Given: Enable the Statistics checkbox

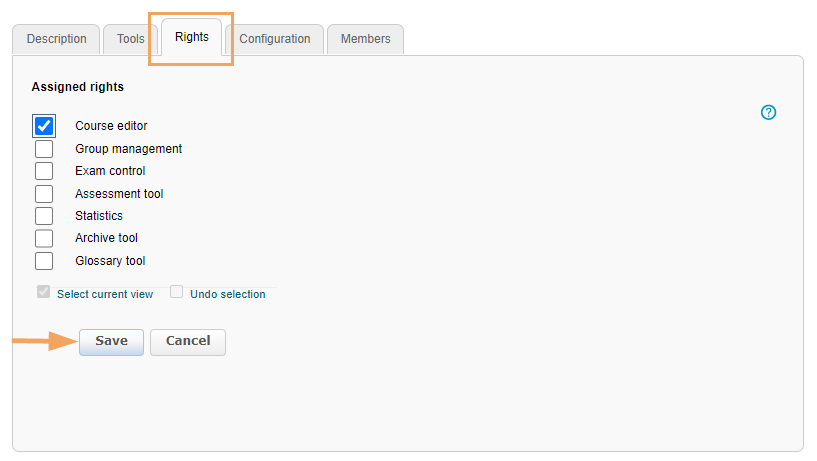Looking at the screenshot, I should click(44, 216).
